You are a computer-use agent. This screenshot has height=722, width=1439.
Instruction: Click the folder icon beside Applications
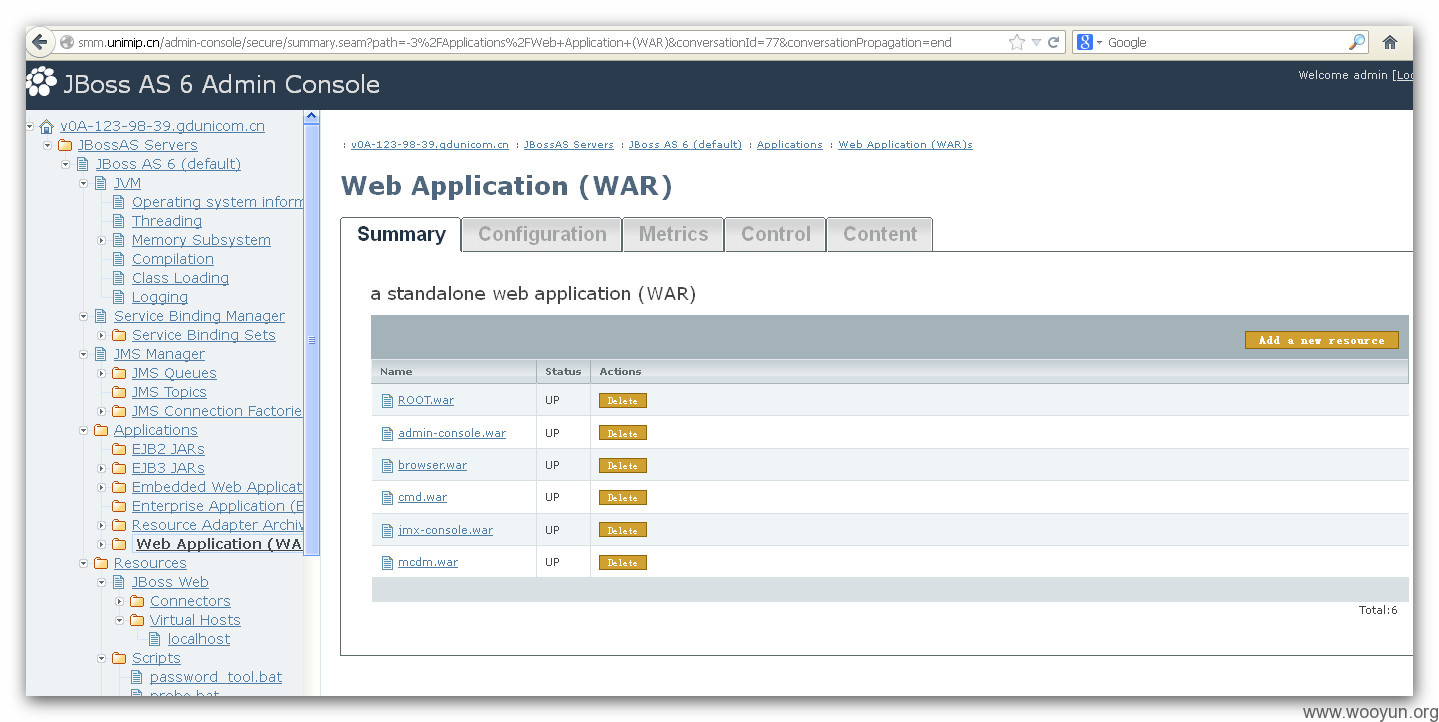[x=101, y=430]
